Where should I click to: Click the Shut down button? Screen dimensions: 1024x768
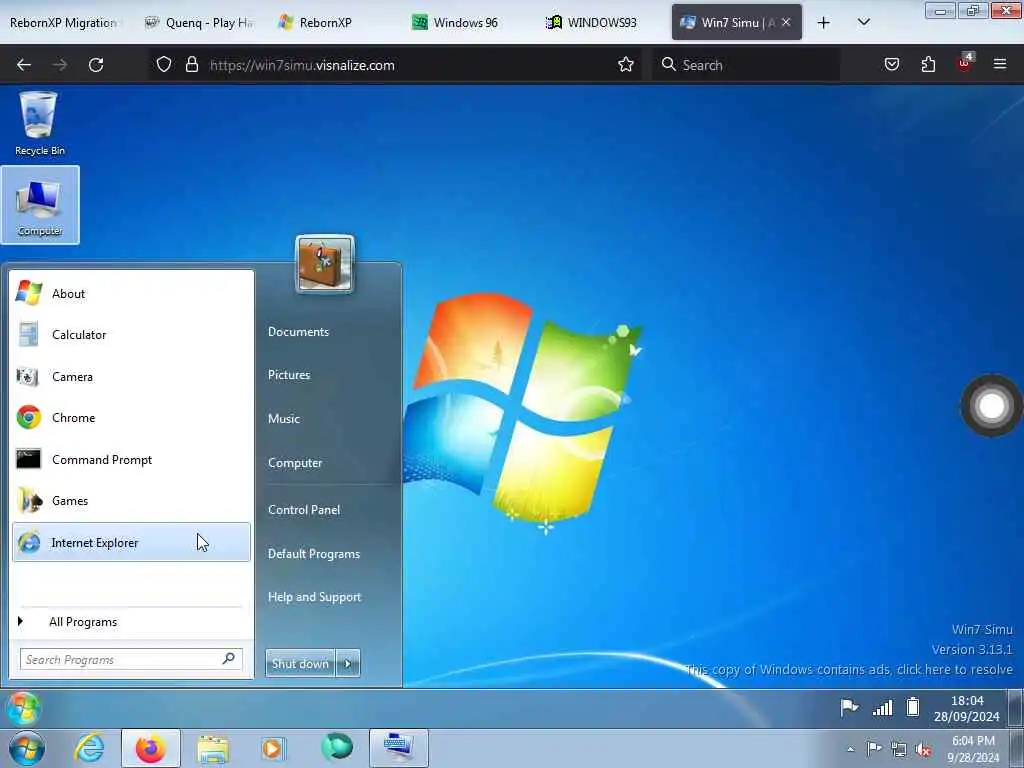point(300,664)
